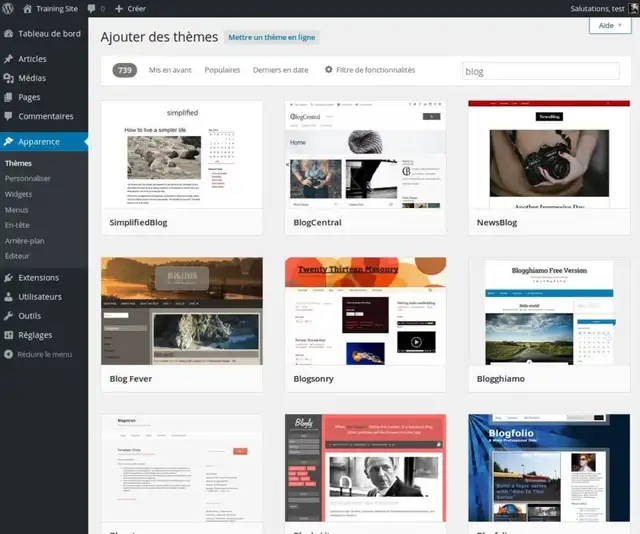Click the Commentaires speech bubble icon
The width and height of the screenshot is (640, 534).
[x=9, y=116]
